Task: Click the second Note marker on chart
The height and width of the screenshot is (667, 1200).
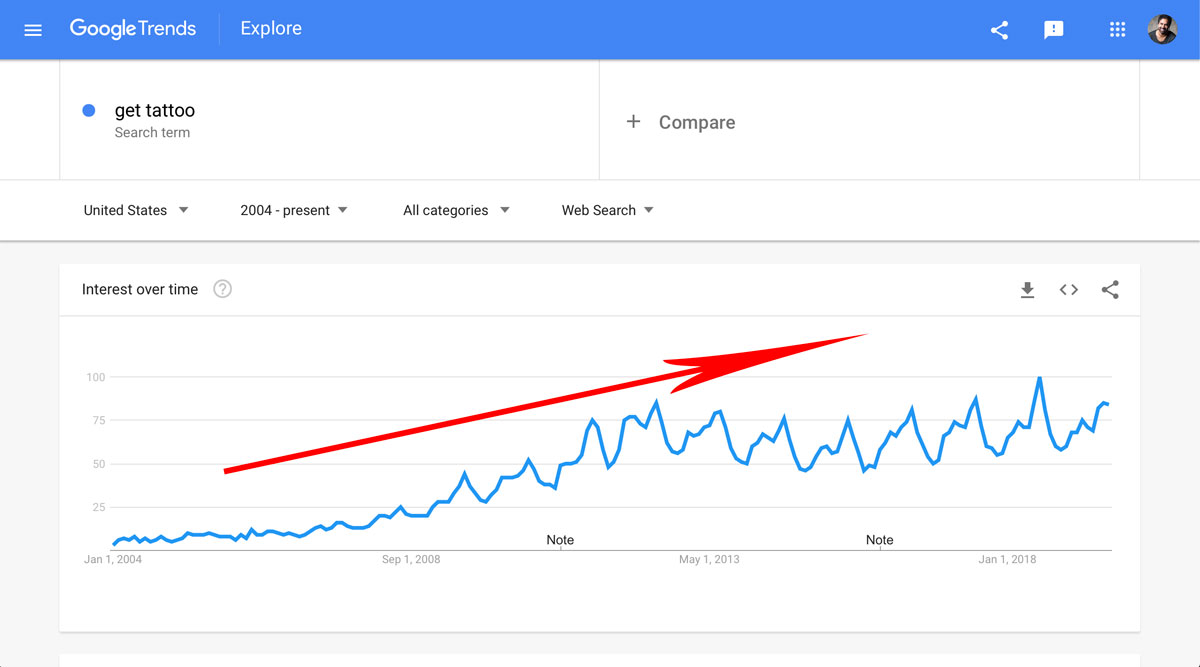Action: click(880, 540)
